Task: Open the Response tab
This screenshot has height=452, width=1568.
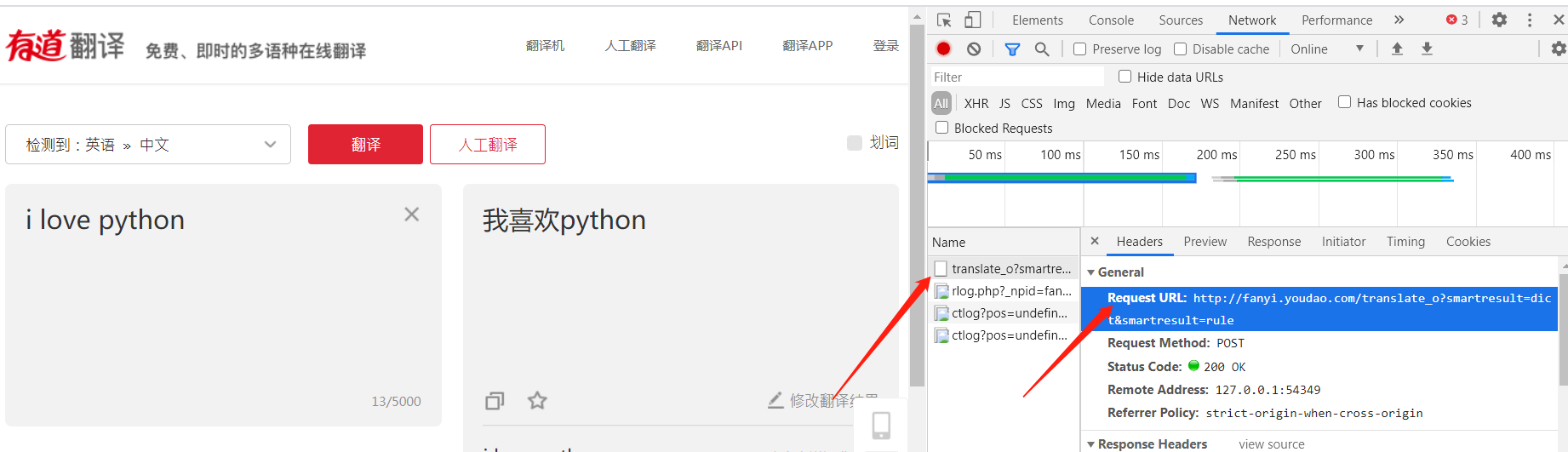Action: pyautogui.click(x=1273, y=242)
